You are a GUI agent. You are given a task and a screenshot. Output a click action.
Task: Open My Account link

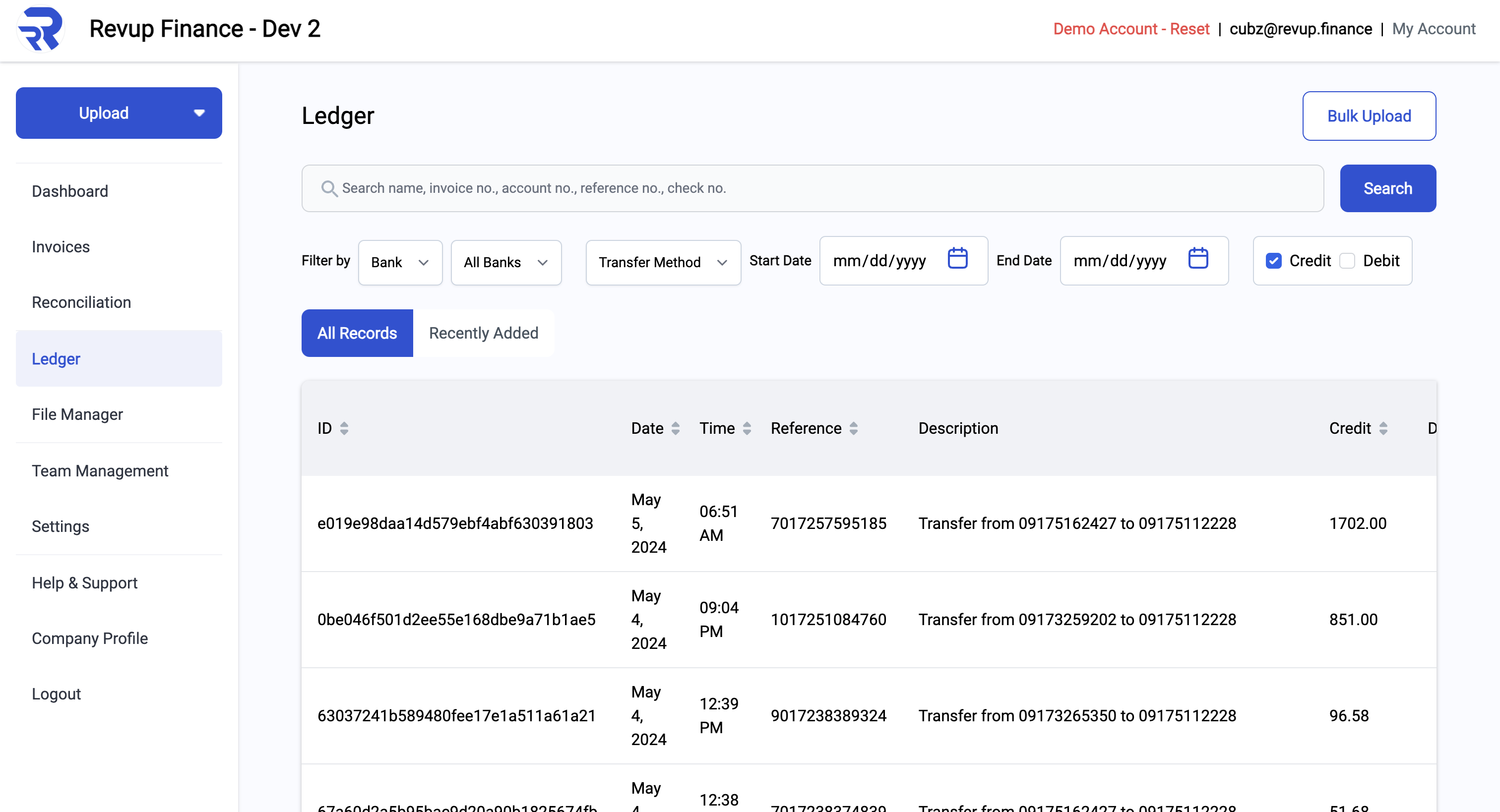click(1434, 29)
